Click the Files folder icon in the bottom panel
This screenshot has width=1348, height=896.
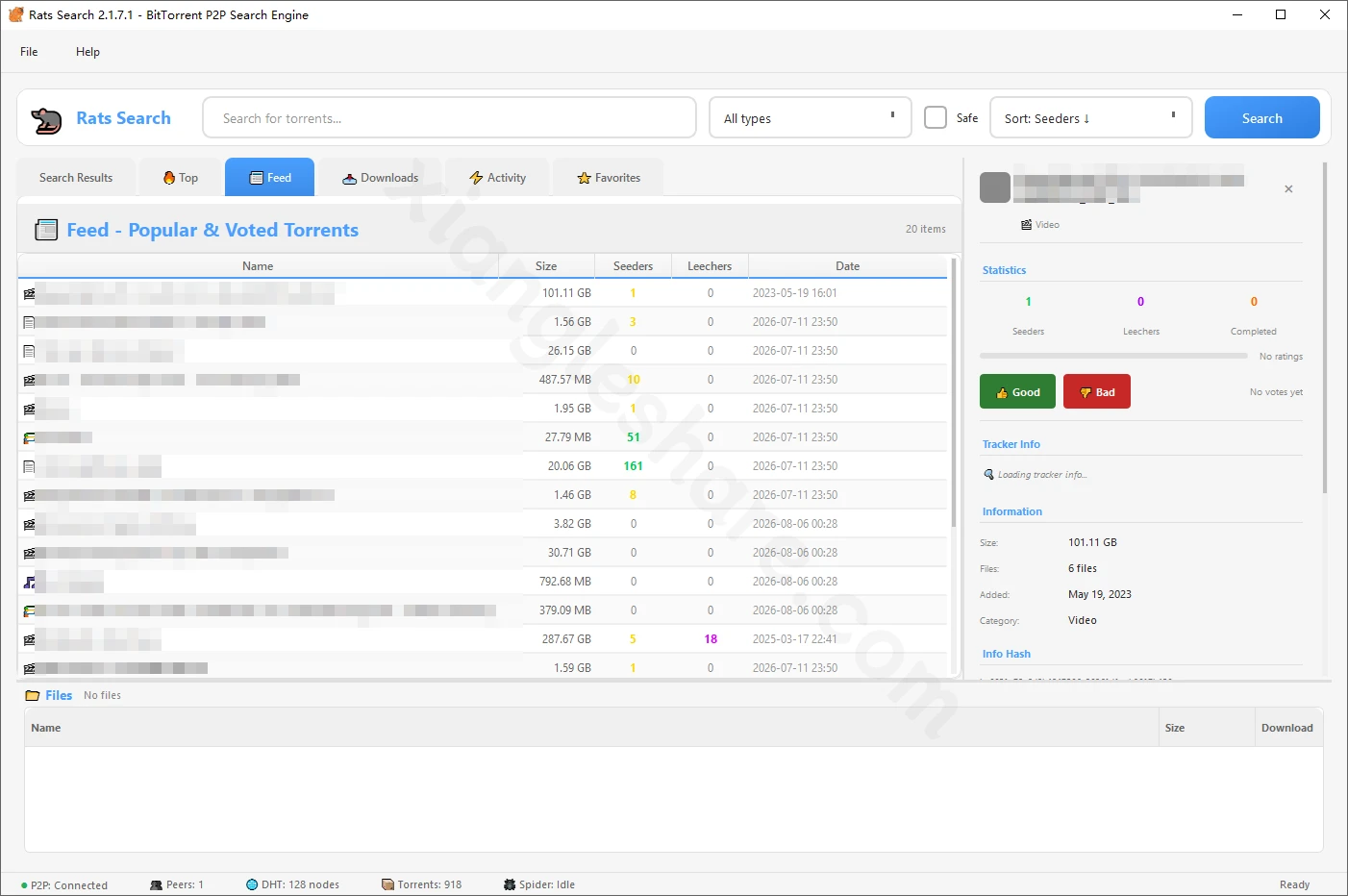point(33,695)
